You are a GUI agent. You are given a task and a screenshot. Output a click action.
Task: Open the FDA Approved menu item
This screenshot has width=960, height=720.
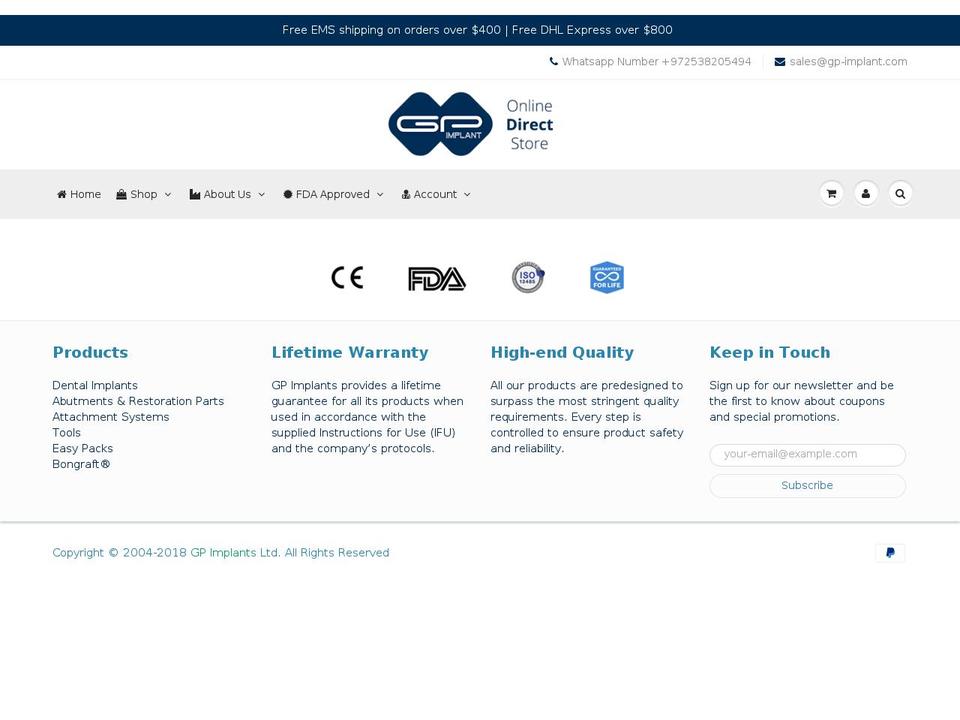pyautogui.click(x=333, y=194)
